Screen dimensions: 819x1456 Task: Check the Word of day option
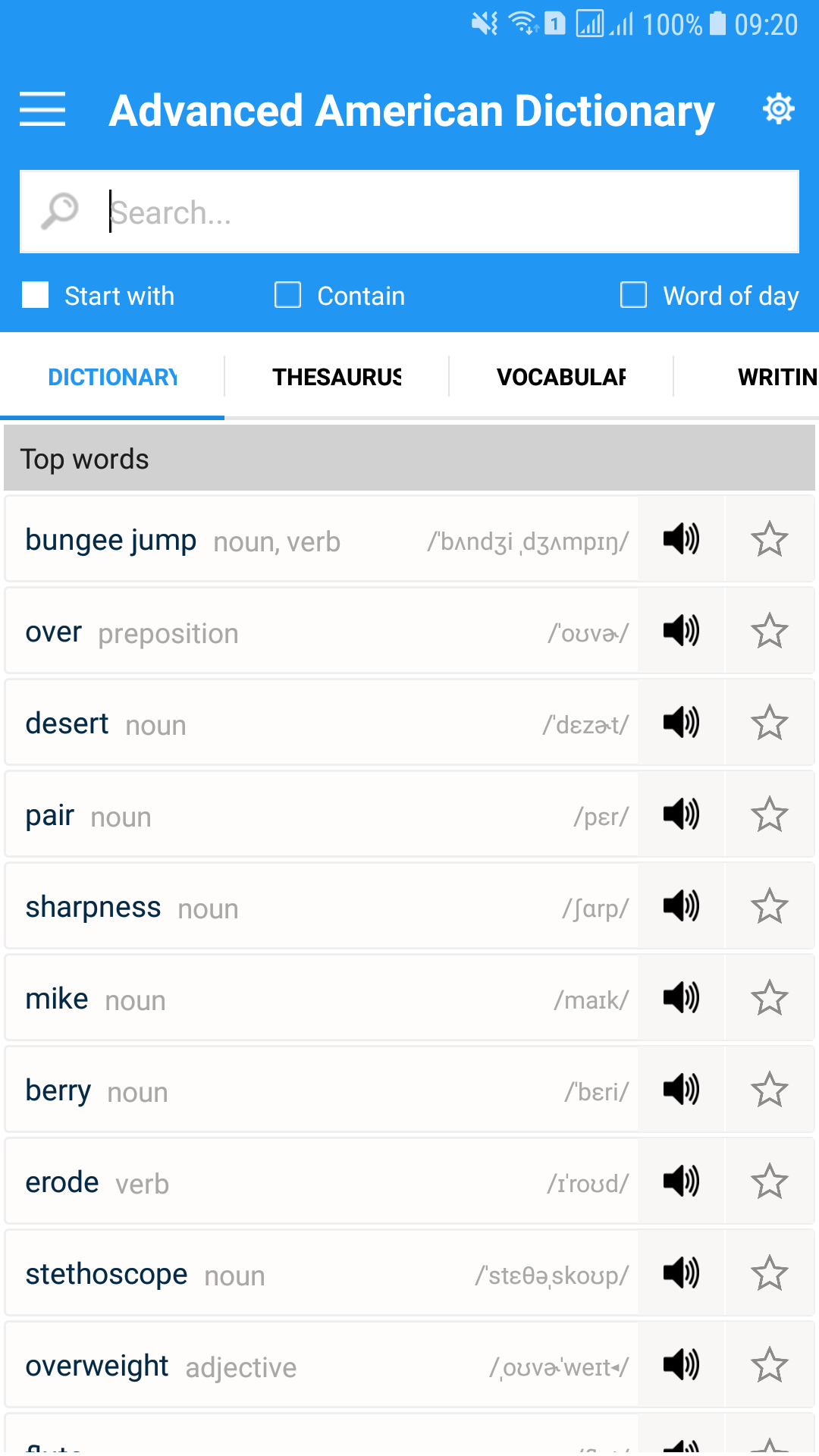(x=634, y=295)
